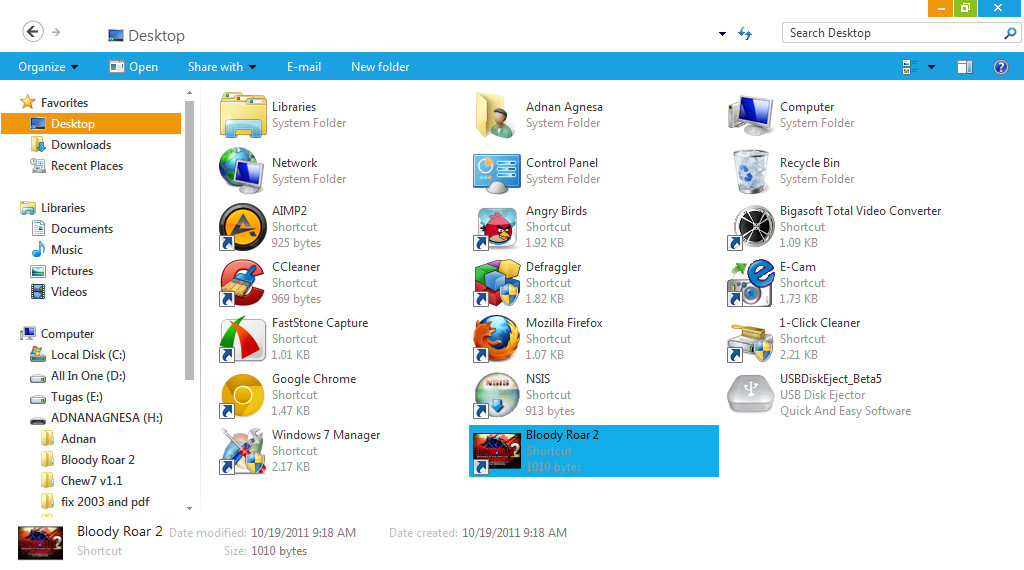Image resolution: width=1024 pixels, height=570 pixels.
Task: Click the Forward navigation arrow
Action: tap(56, 31)
